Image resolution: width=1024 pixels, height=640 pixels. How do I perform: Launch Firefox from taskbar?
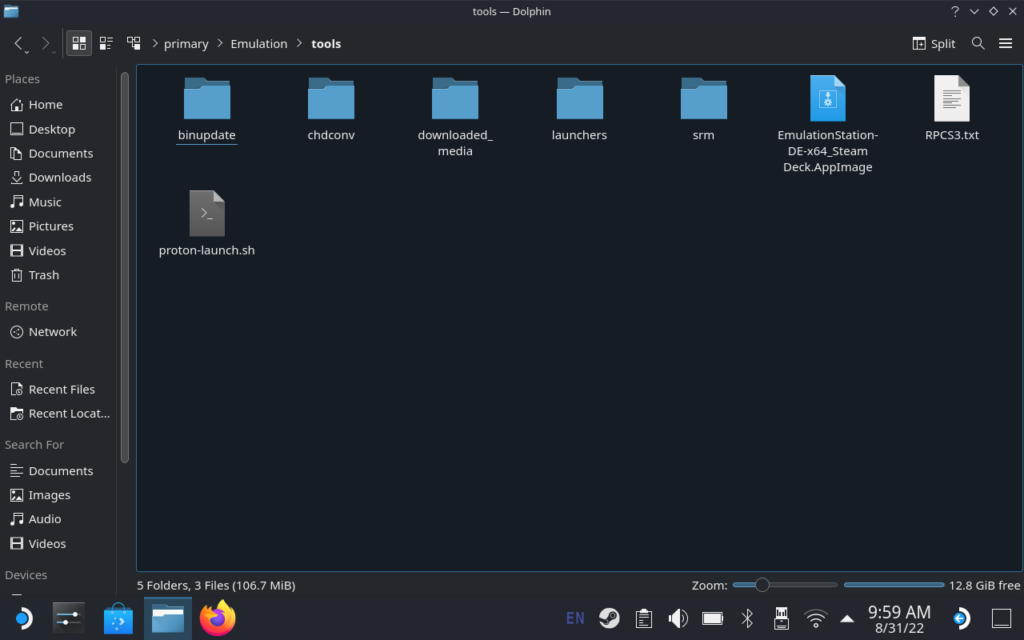click(x=217, y=618)
